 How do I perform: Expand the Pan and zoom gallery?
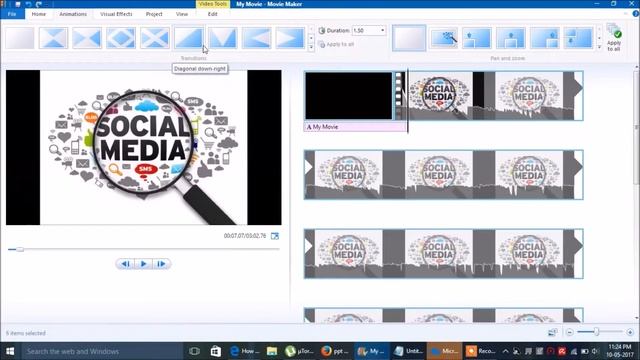[599, 47]
